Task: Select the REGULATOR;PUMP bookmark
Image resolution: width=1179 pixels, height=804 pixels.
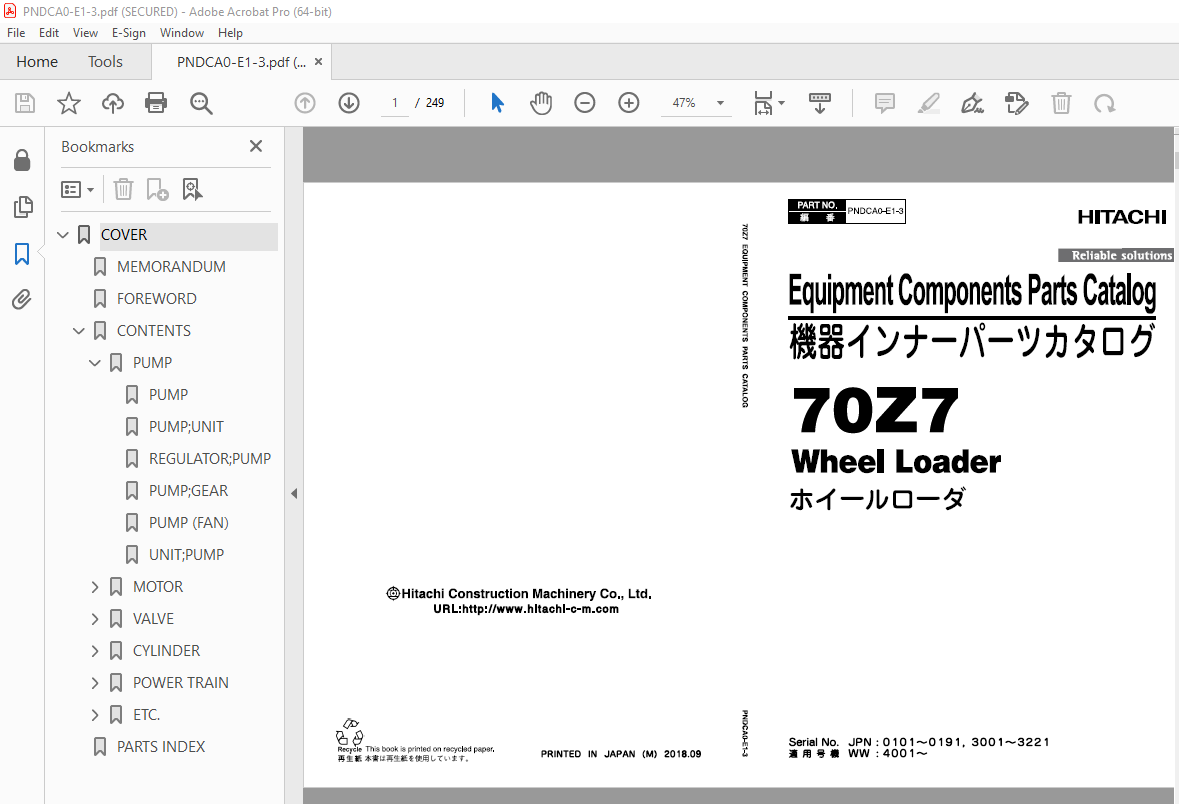Action: (210, 459)
